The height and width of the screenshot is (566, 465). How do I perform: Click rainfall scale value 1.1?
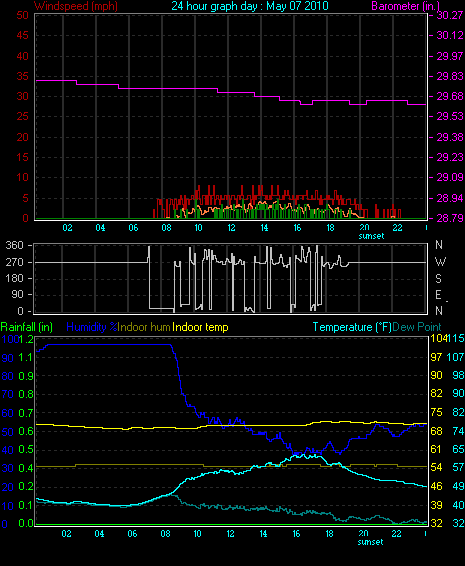(x=26, y=357)
